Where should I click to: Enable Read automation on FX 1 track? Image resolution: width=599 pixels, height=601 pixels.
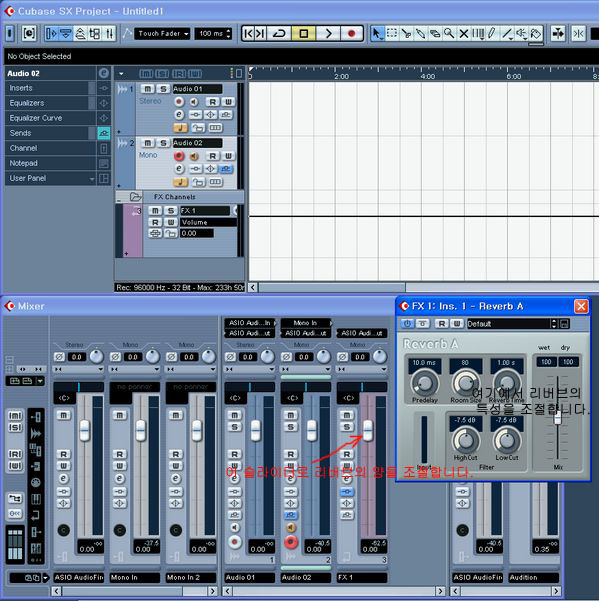click(155, 222)
